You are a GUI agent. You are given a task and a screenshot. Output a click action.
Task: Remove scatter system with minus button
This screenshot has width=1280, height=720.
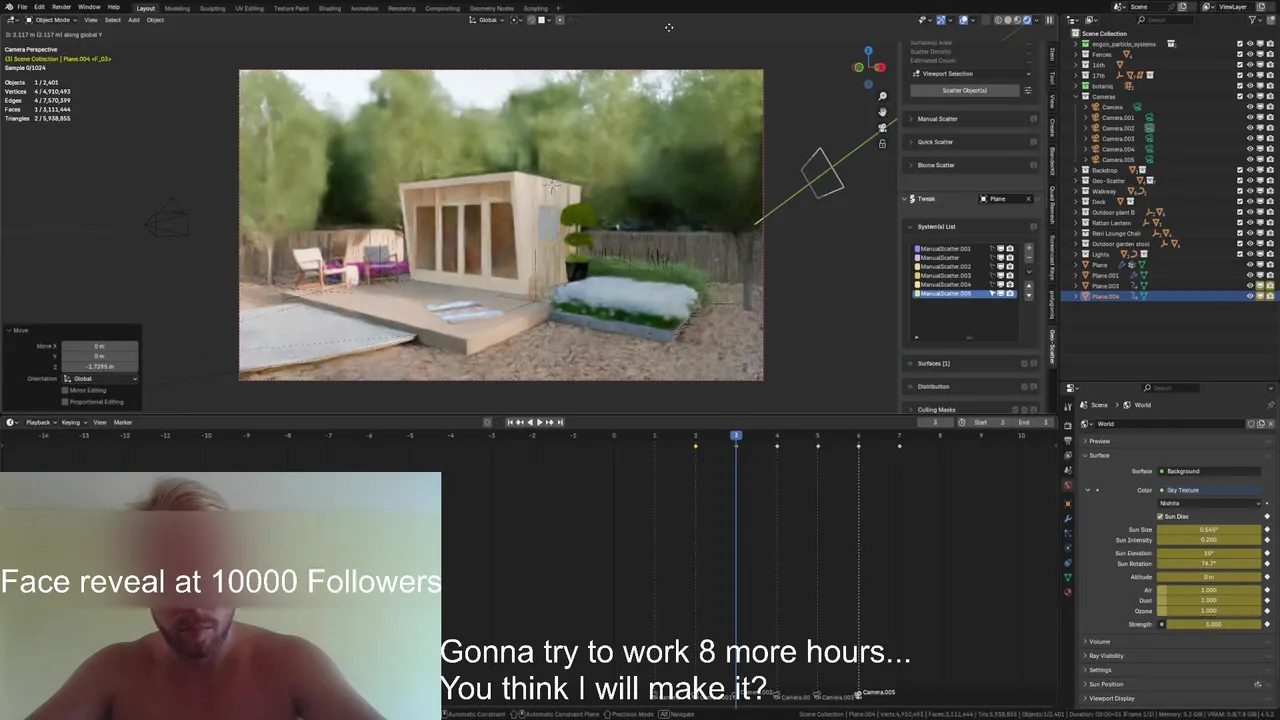tap(1029, 258)
